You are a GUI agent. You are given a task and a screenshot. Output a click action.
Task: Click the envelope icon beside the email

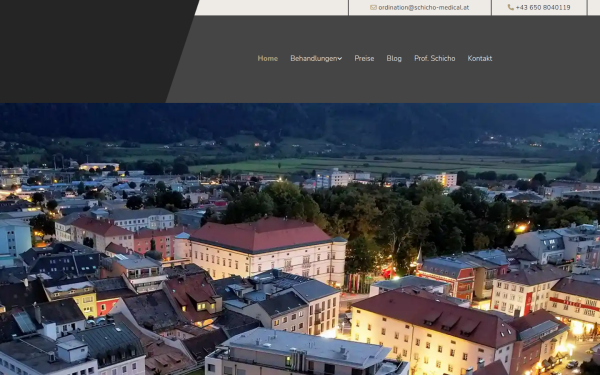pos(373,7)
